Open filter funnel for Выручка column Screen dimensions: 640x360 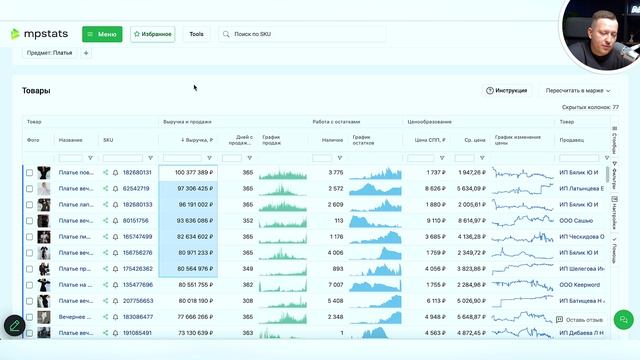pyautogui.click(x=209, y=158)
